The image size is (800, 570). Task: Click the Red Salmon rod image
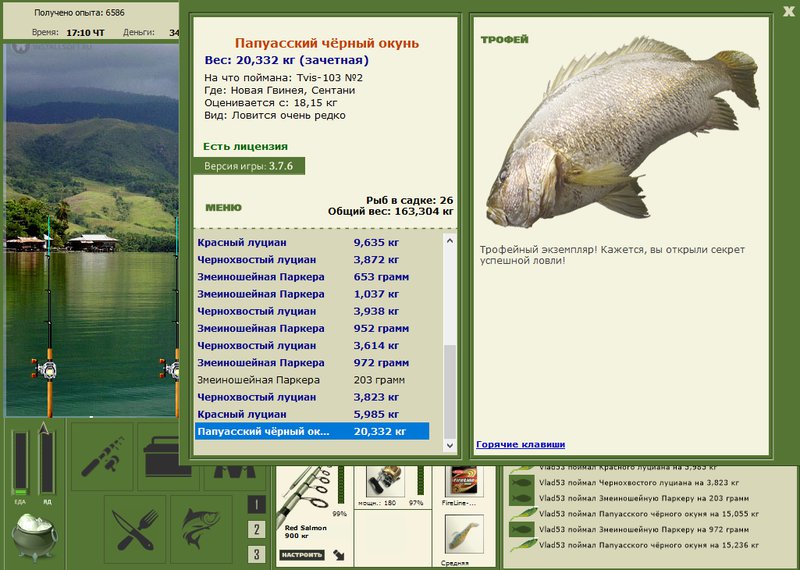click(x=304, y=495)
